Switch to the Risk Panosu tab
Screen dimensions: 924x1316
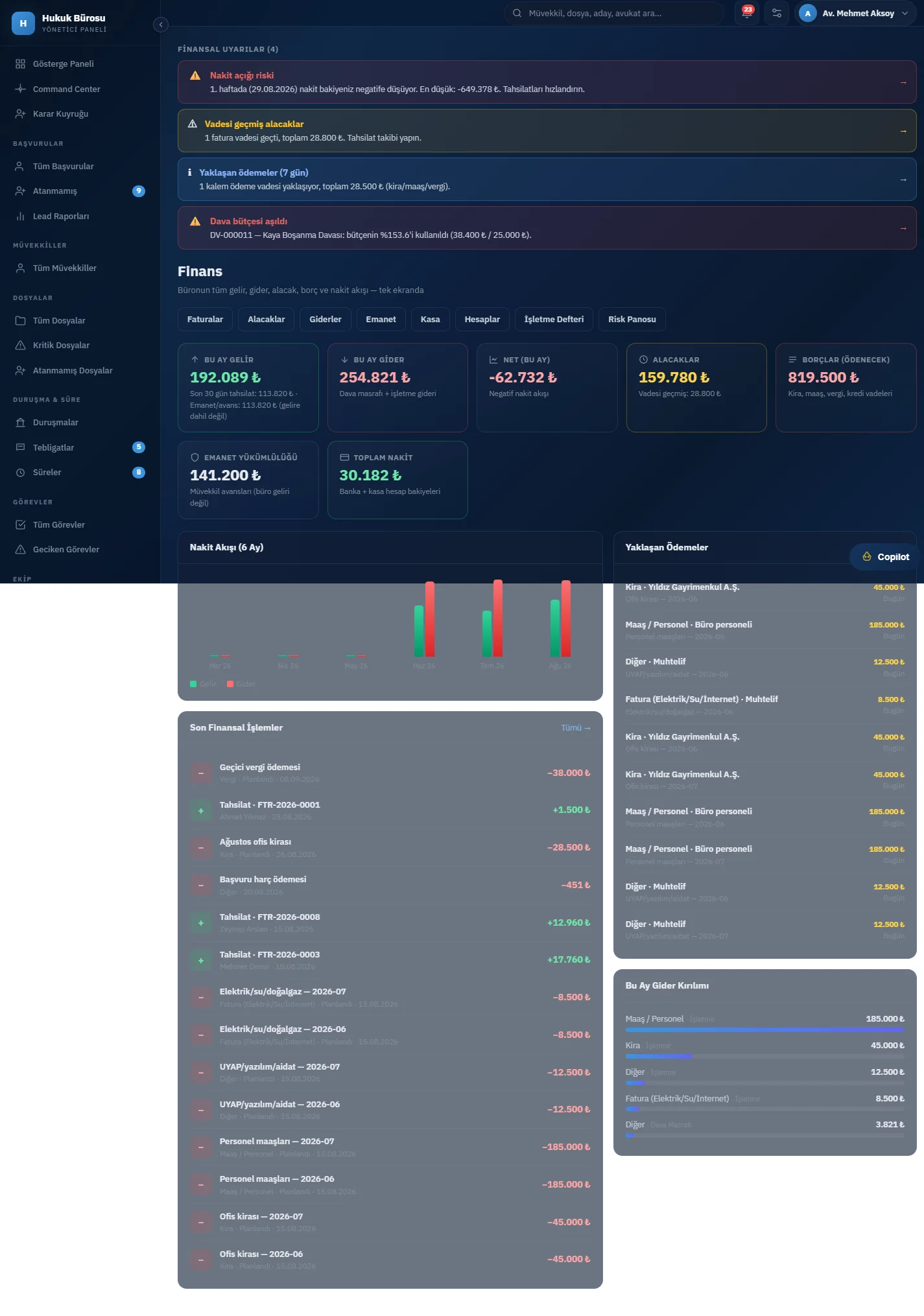point(632,320)
